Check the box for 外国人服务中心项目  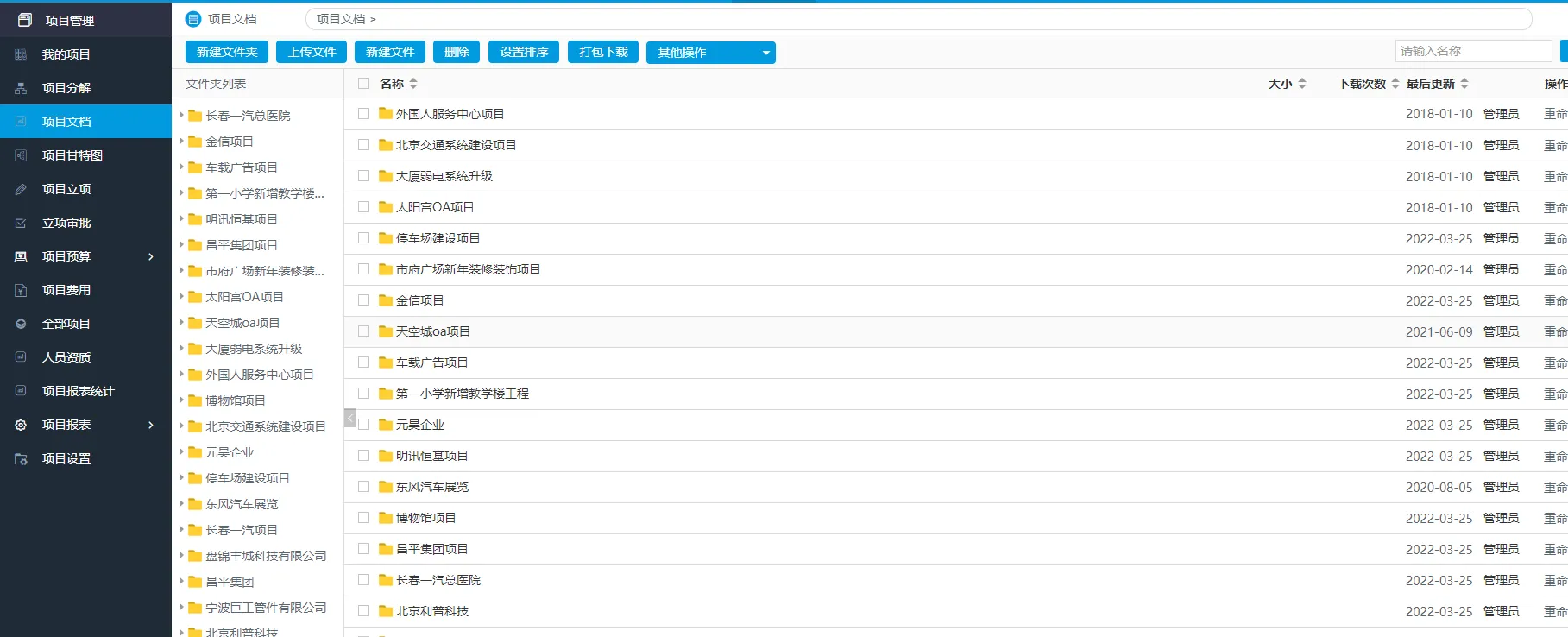pos(363,114)
